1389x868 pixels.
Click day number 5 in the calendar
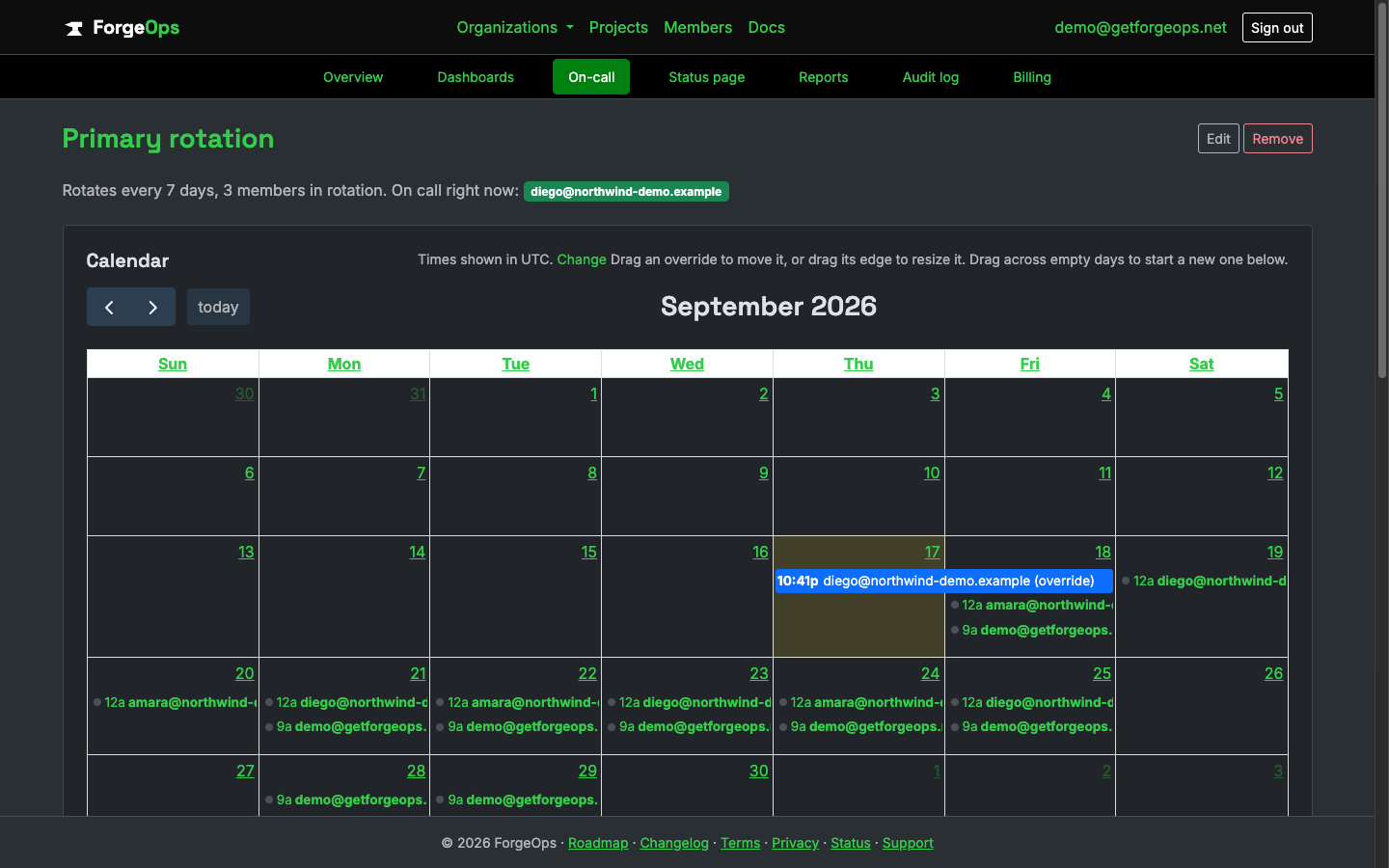[x=1278, y=393]
